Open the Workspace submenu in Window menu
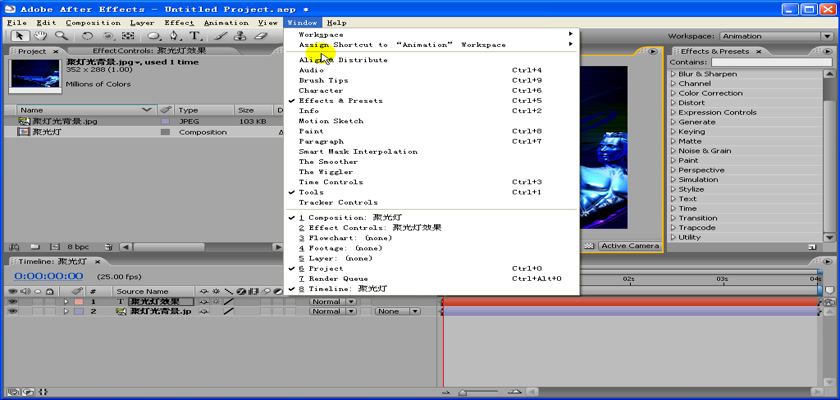This screenshot has height=400, width=840. click(x=431, y=34)
